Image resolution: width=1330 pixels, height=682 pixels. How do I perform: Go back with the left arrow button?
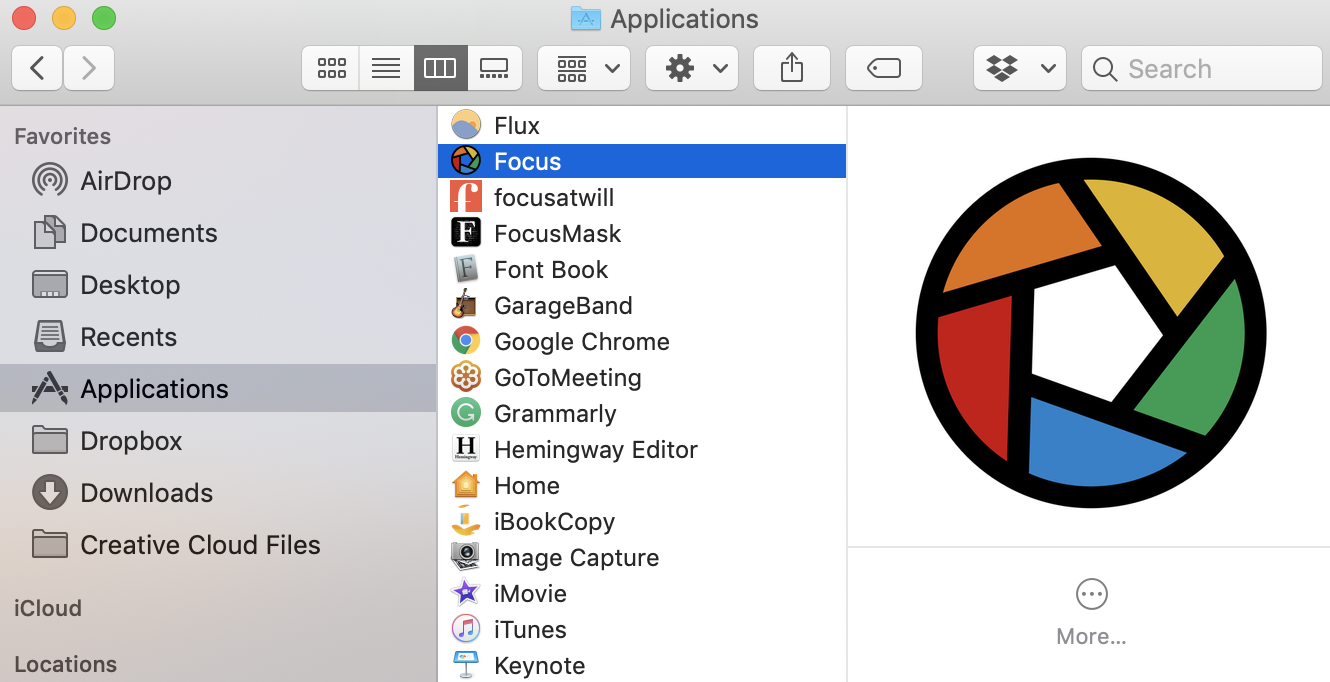[x=37, y=68]
